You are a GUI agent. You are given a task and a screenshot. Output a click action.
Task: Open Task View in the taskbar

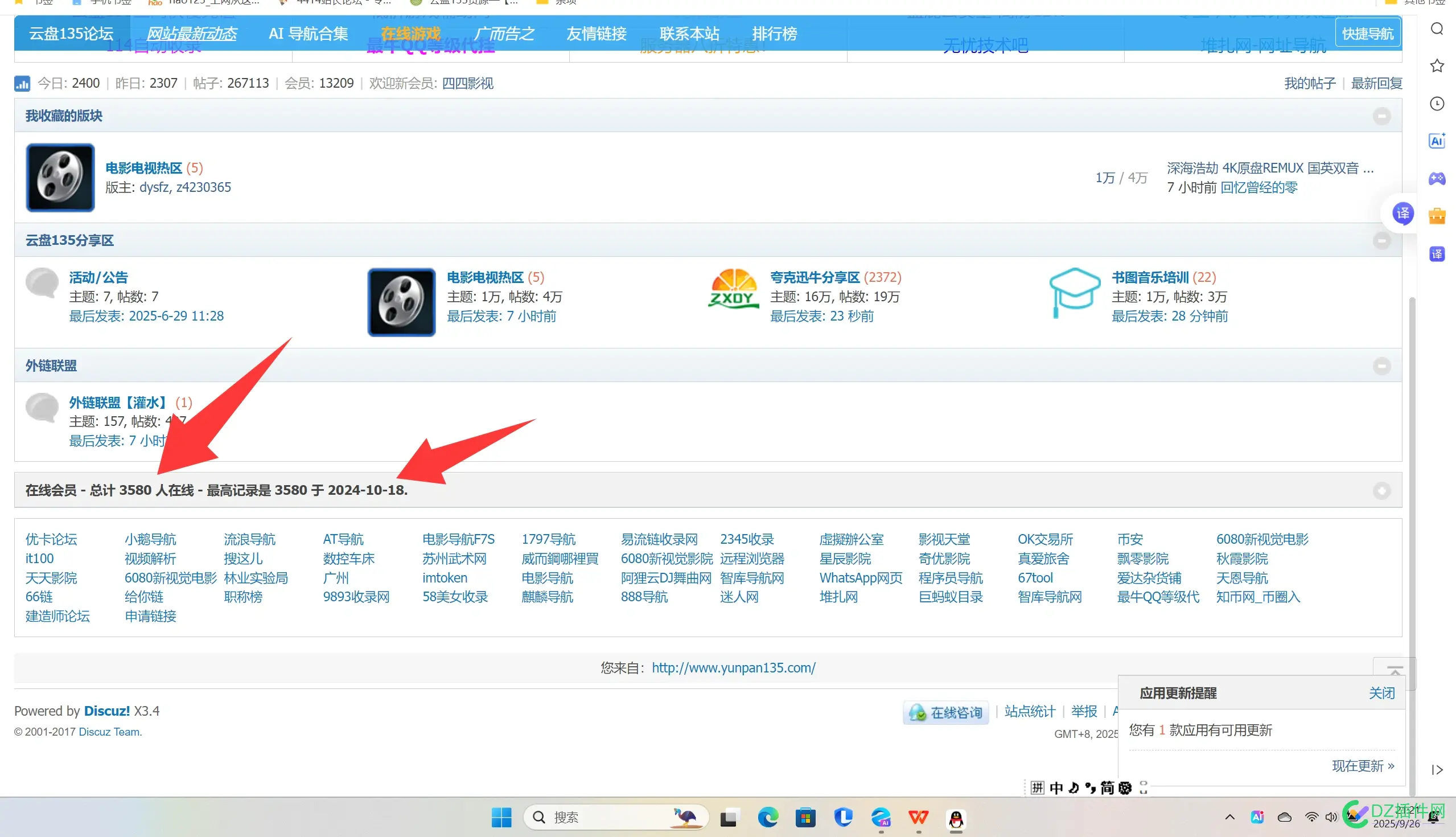tap(729, 818)
